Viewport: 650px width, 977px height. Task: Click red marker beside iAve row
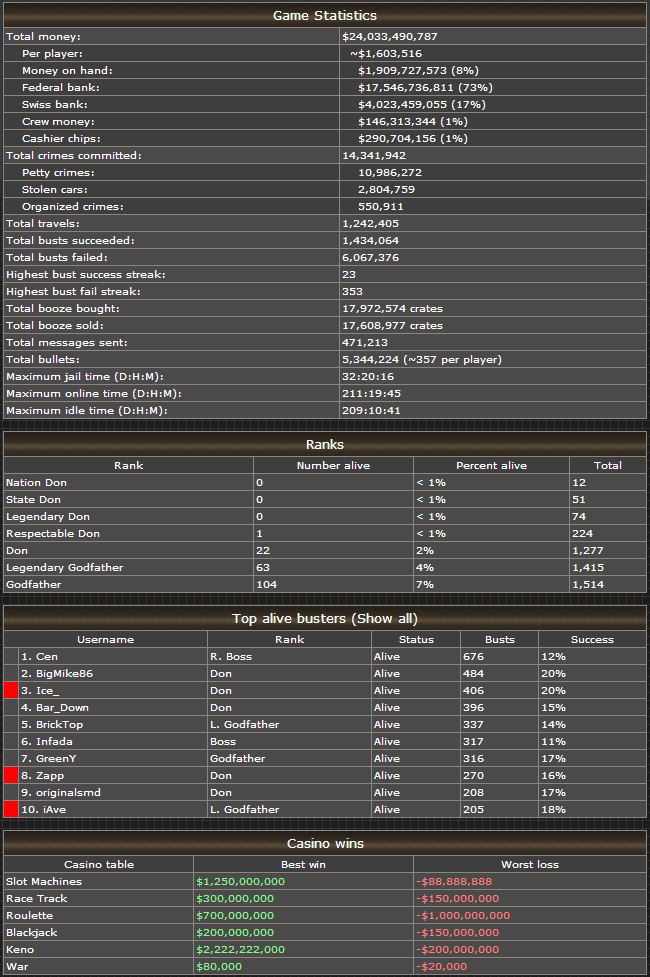click(11, 809)
